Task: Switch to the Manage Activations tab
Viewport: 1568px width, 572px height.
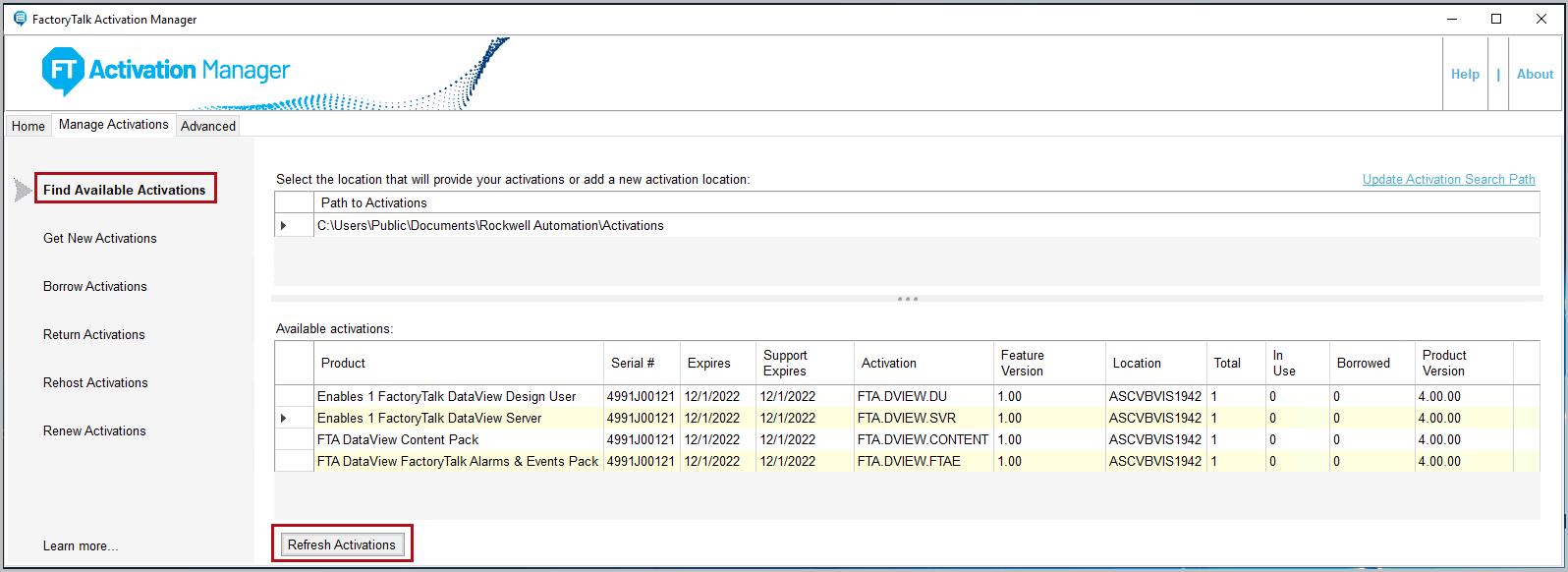Action: coord(114,125)
